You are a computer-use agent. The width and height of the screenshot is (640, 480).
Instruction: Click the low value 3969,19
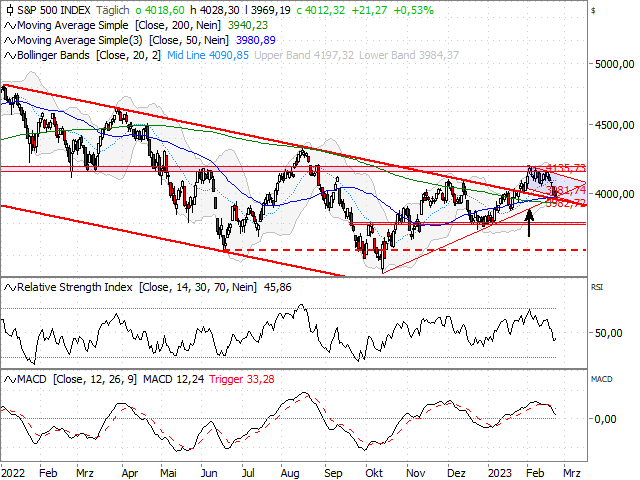[x=270, y=10]
